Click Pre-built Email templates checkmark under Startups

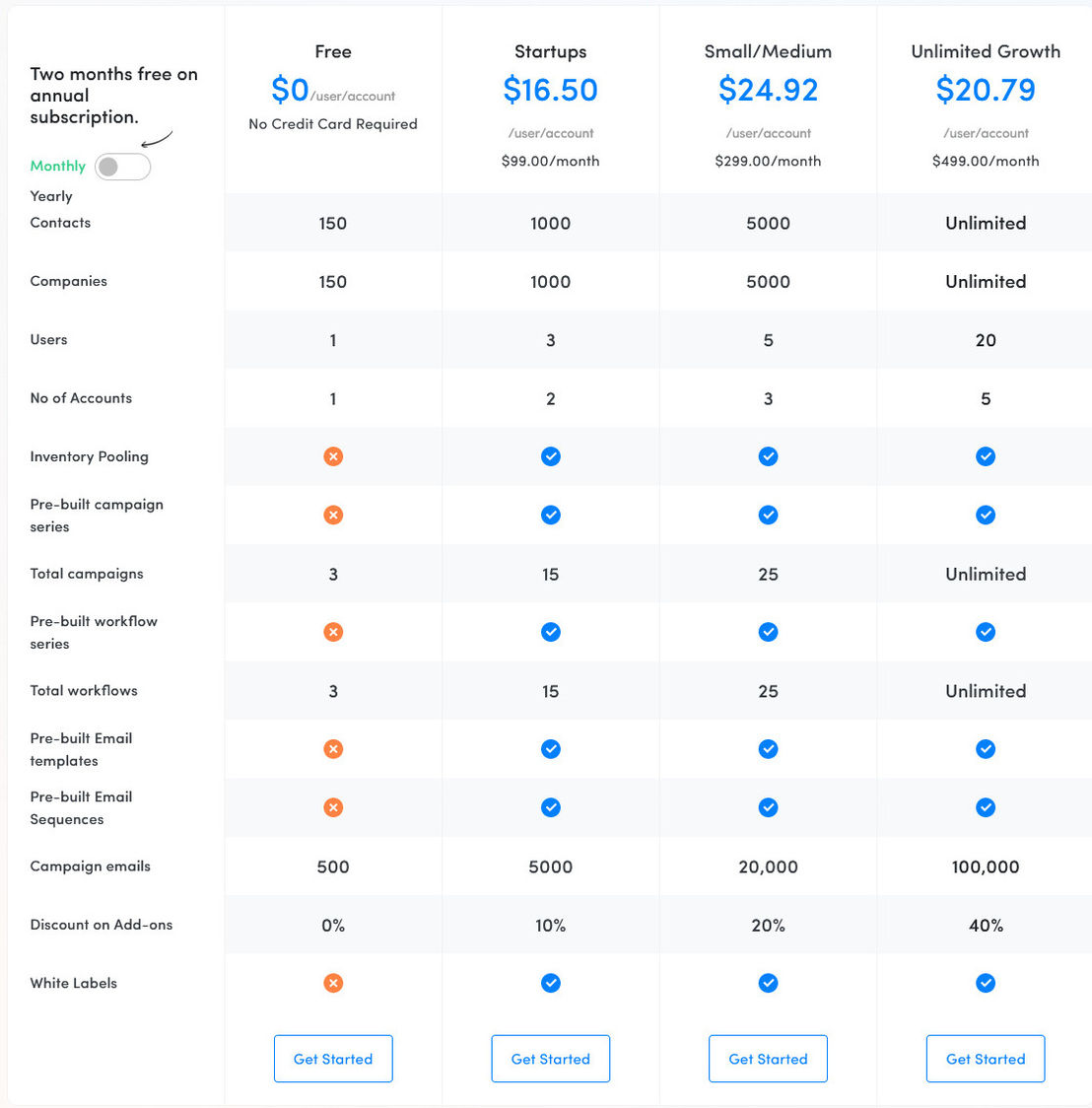pos(551,749)
